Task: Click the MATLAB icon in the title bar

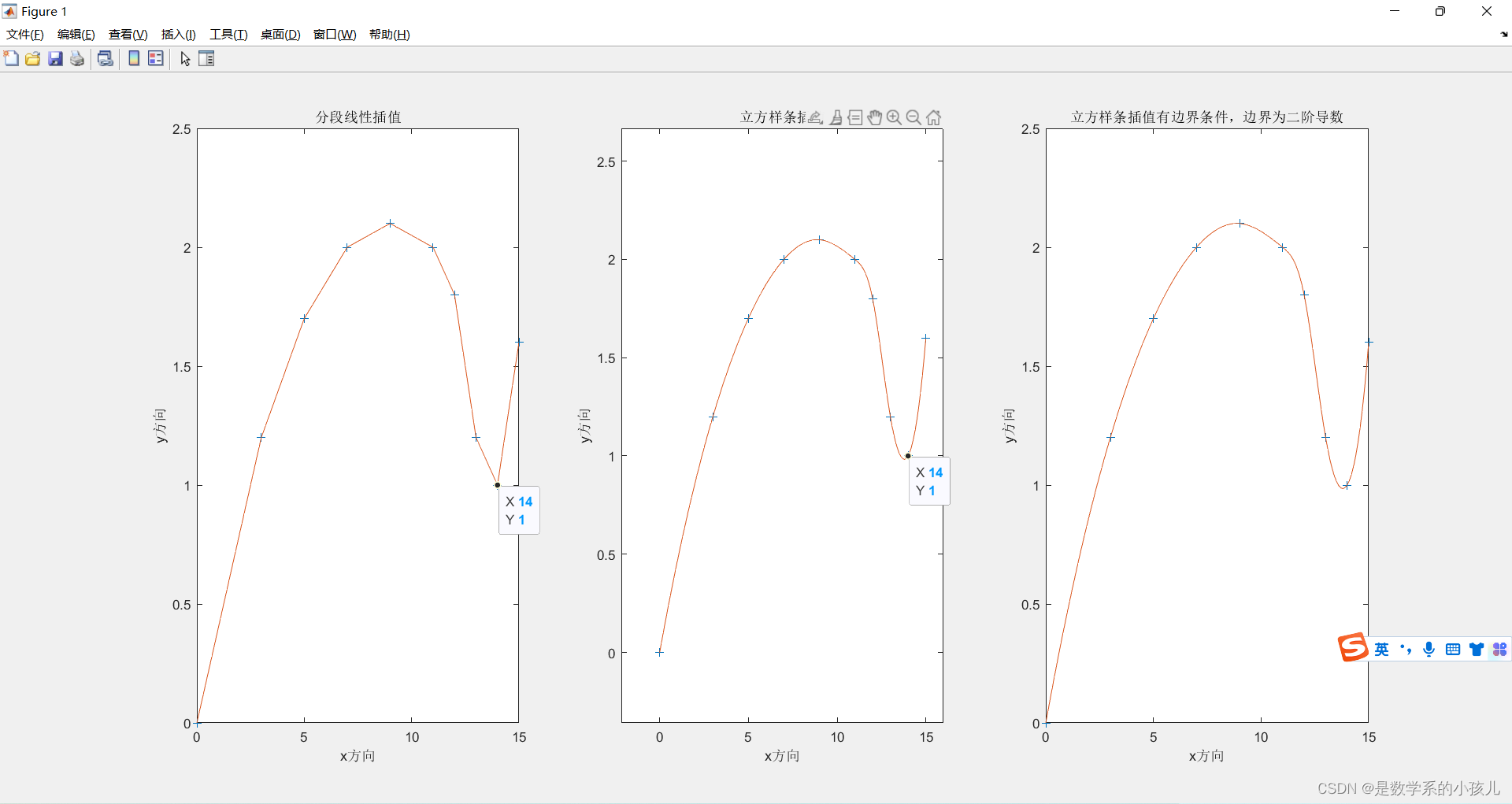Action: (x=9, y=11)
